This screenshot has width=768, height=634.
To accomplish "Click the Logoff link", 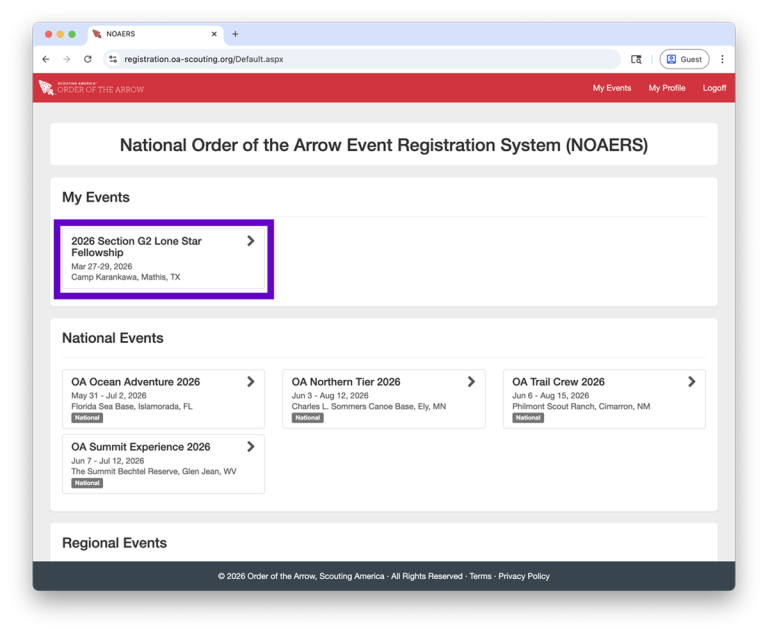I will [714, 88].
